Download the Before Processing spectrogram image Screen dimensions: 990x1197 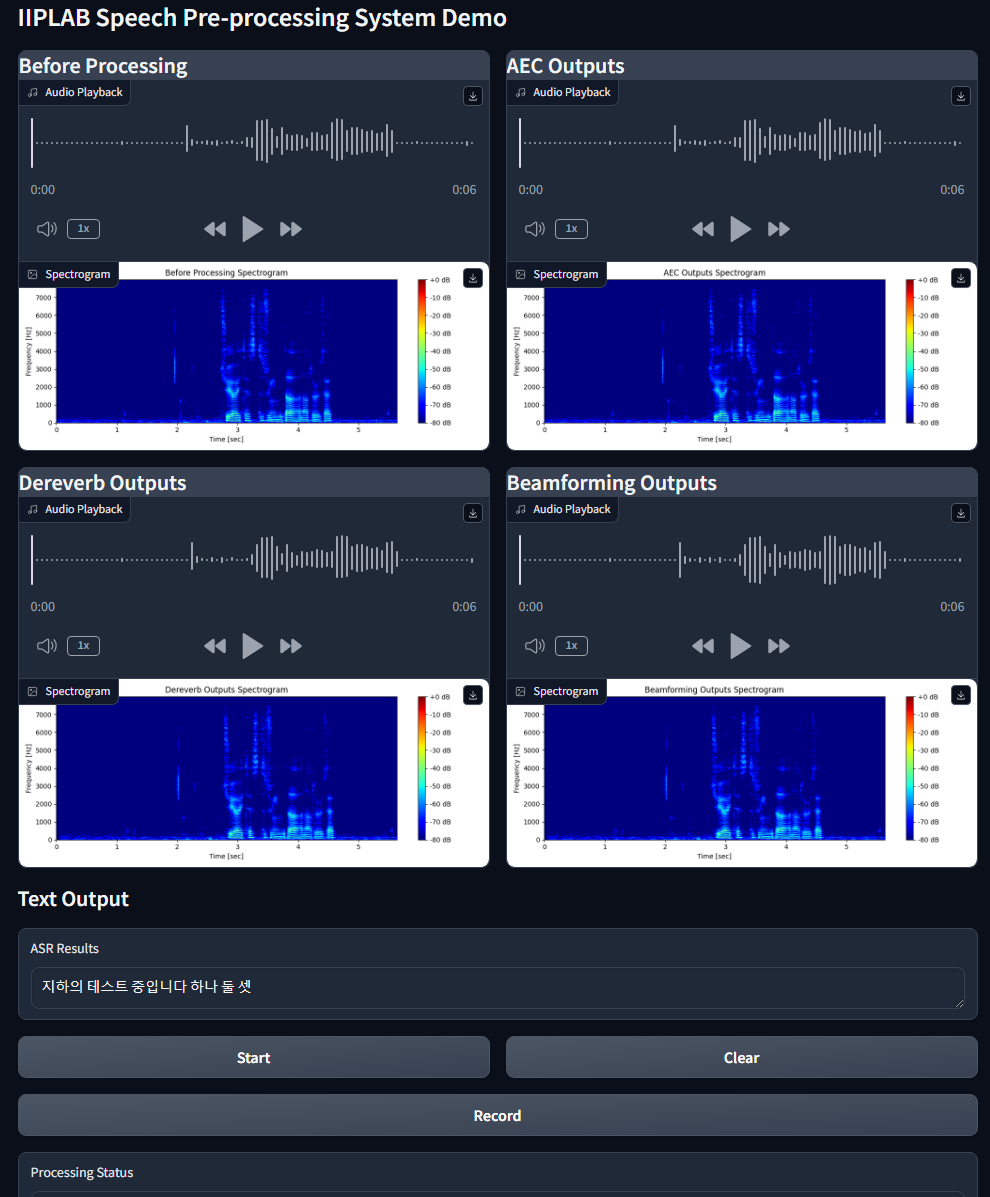pyautogui.click(x=473, y=278)
